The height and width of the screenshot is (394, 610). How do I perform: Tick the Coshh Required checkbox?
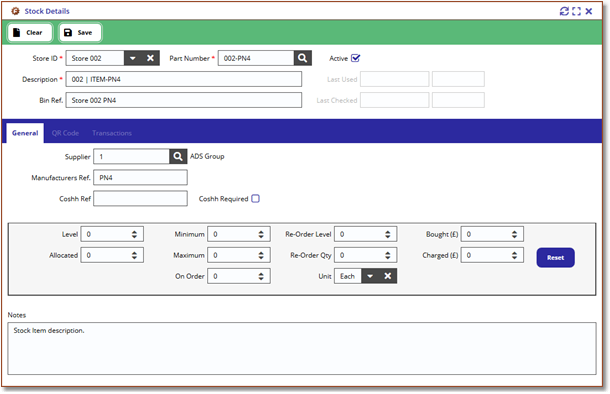coord(256,199)
